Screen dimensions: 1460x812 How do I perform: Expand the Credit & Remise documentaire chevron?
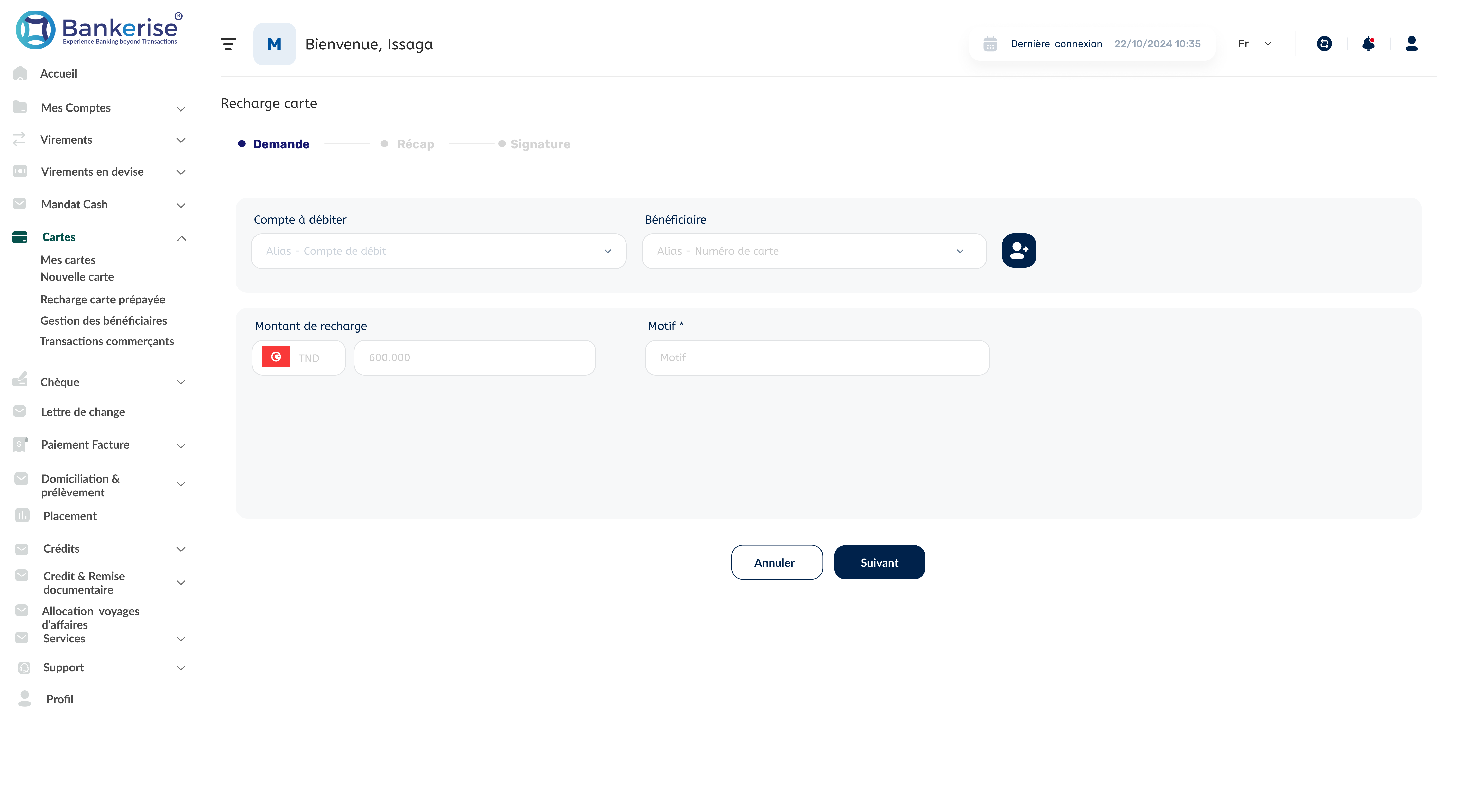[181, 582]
